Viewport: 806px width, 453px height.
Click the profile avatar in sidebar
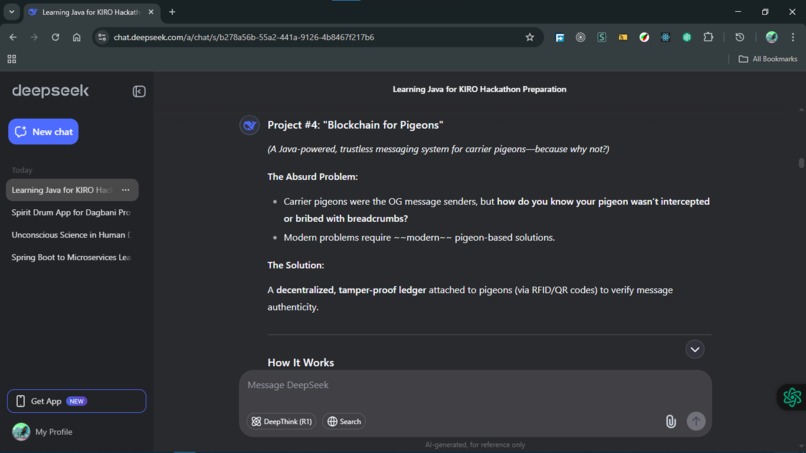[x=21, y=432]
